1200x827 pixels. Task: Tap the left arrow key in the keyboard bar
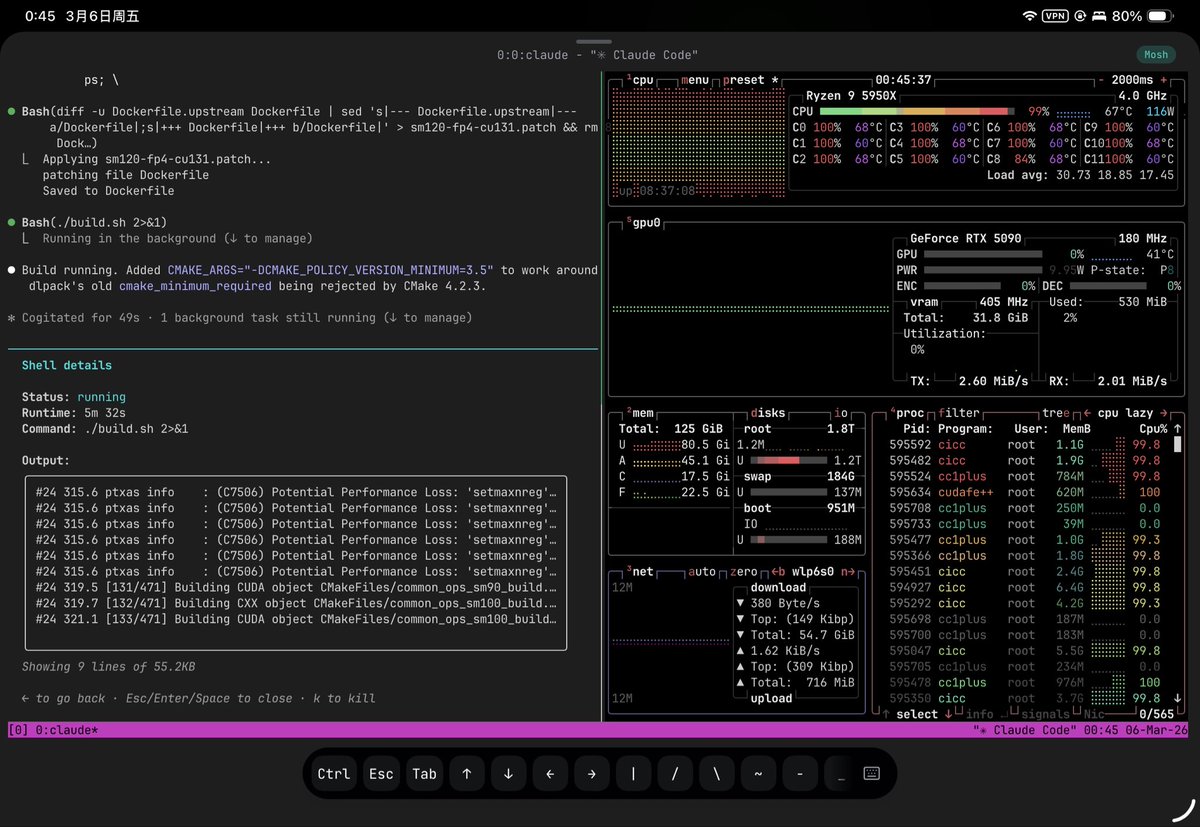click(x=550, y=773)
